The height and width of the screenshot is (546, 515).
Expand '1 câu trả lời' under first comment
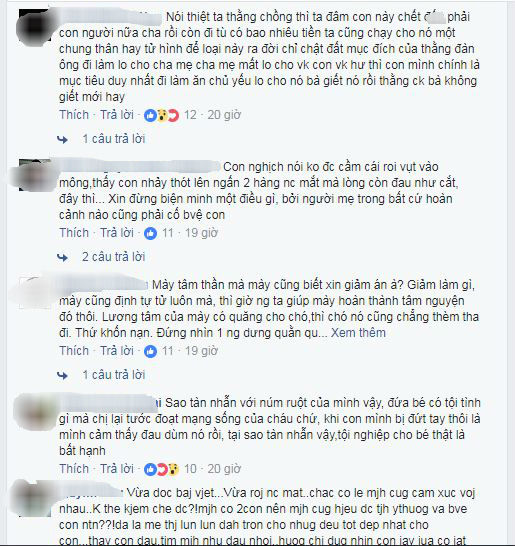[114, 139]
